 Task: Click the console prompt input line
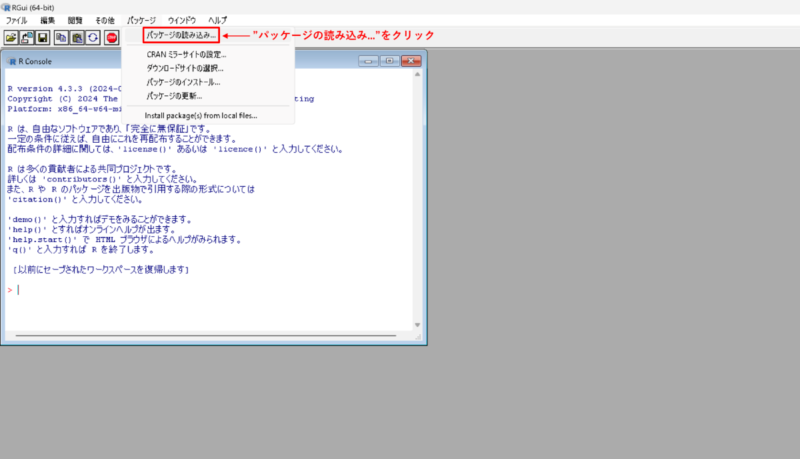(209, 290)
